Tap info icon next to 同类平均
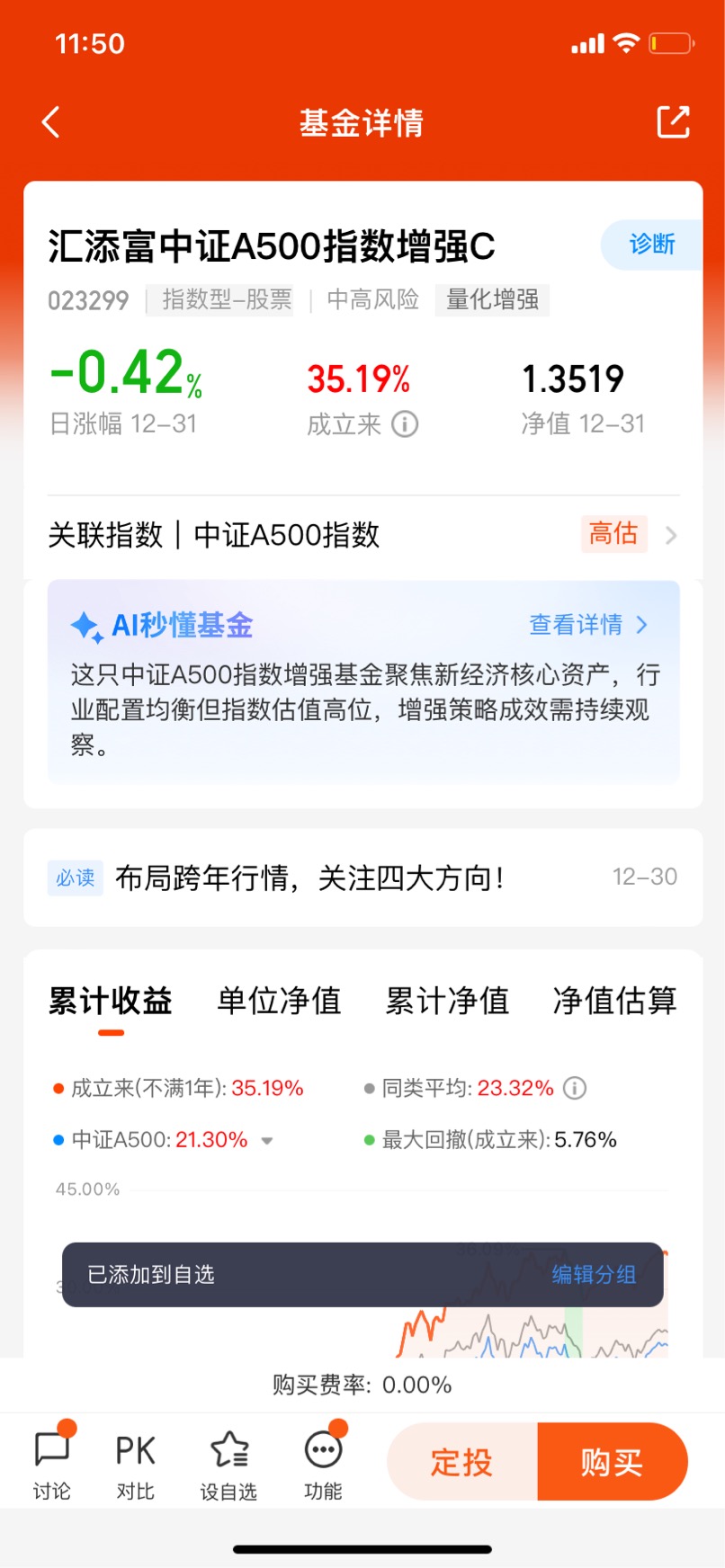Image resolution: width=725 pixels, height=1568 pixels. [575, 1088]
